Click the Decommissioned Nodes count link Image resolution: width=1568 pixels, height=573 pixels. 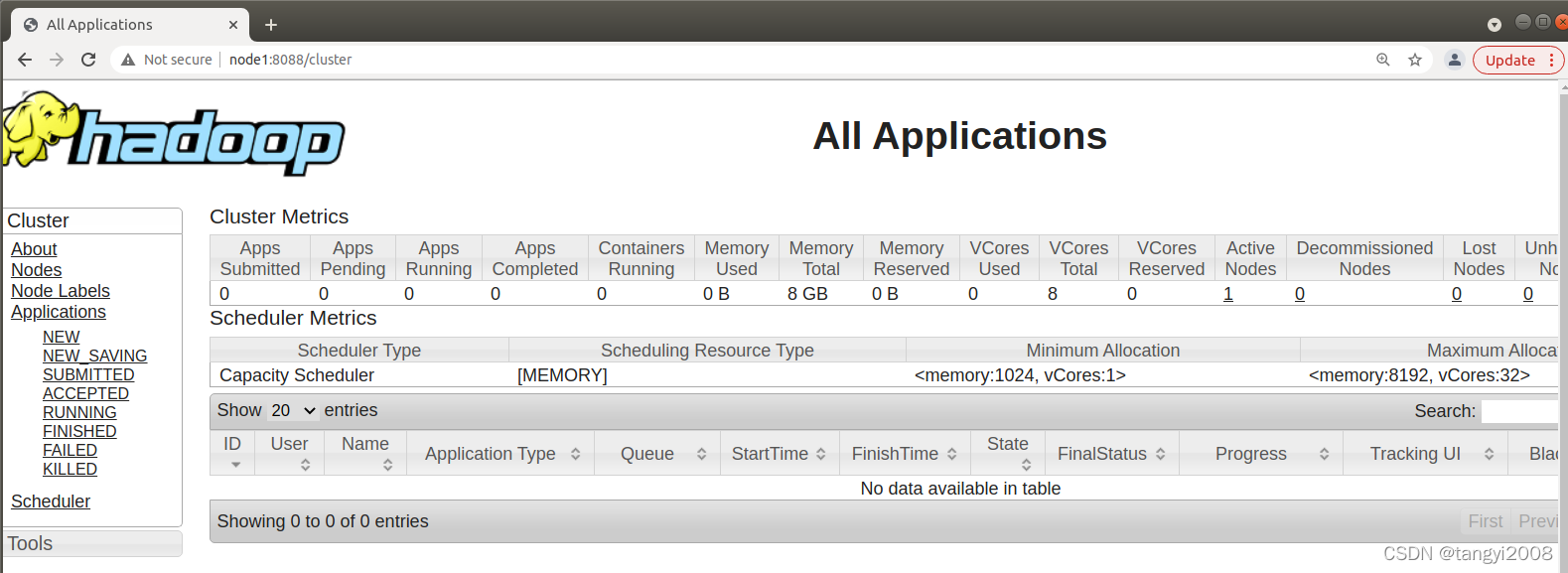[x=1300, y=294]
